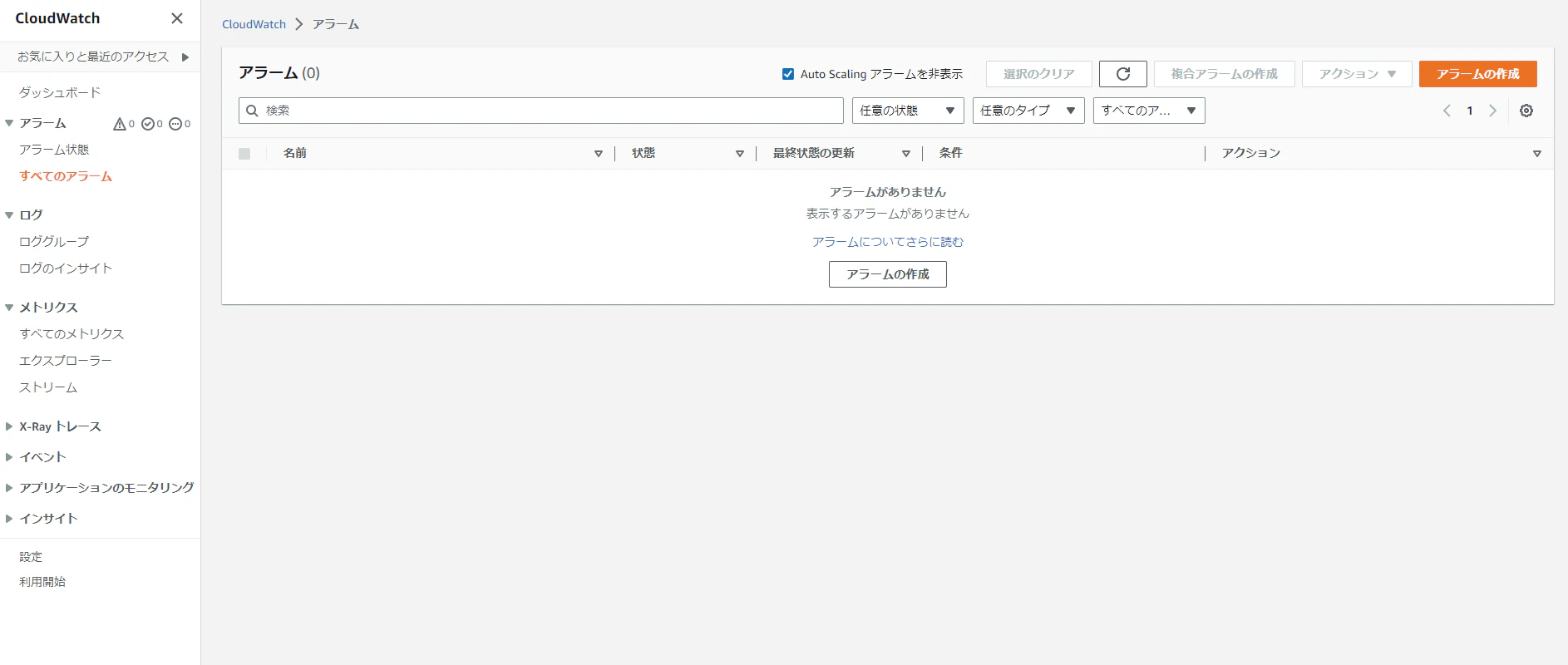This screenshot has height=665, width=1568.
Task: Expand the インサイト sidebar section
Action: 9,519
